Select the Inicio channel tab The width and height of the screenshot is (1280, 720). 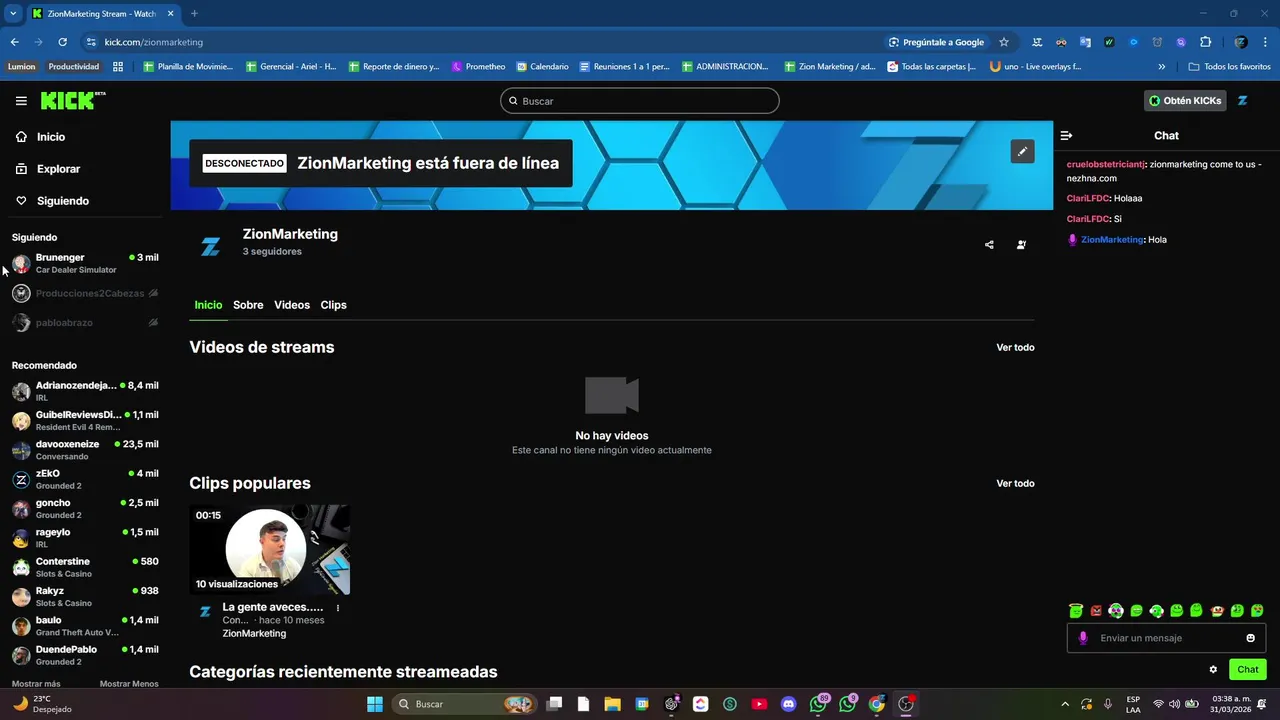click(x=208, y=305)
